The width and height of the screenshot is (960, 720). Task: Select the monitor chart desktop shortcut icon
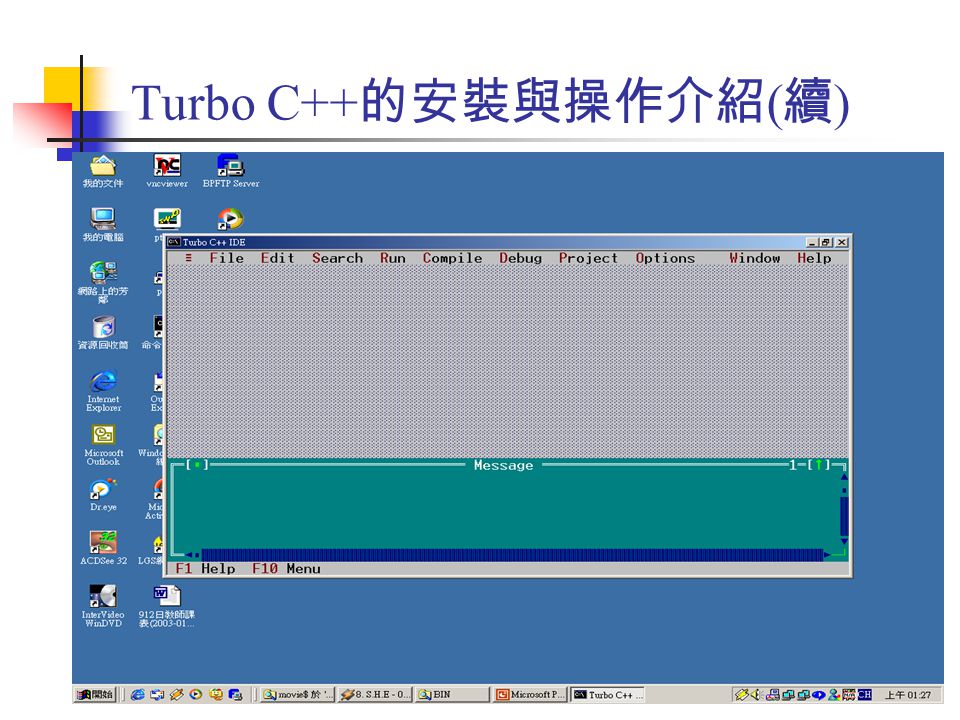pyautogui.click(x=167, y=219)
